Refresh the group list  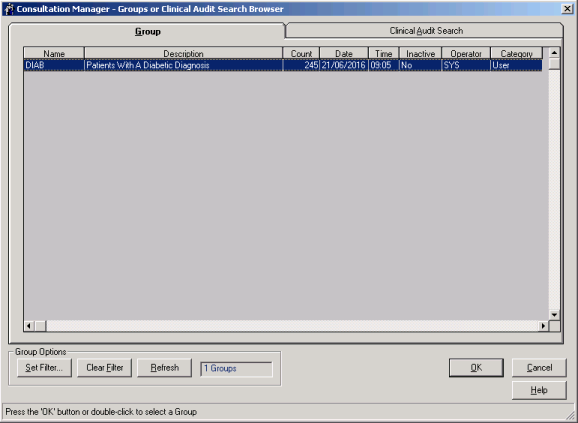164,368
